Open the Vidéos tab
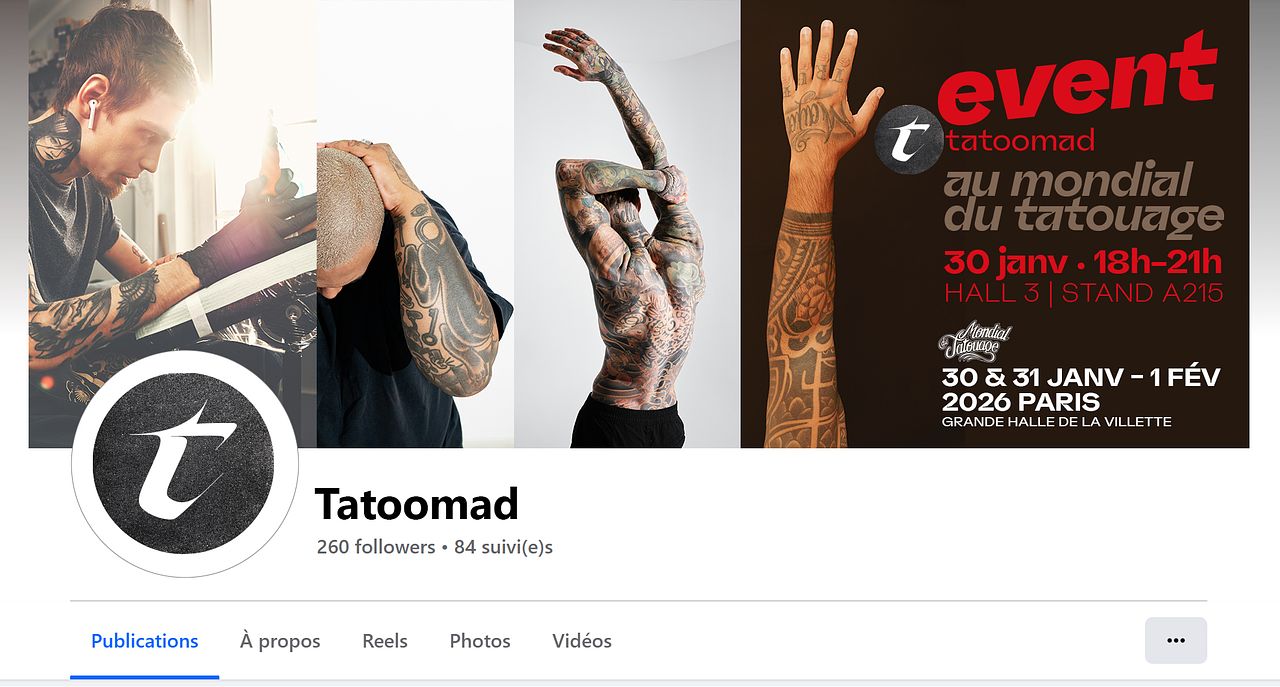This screenshot has width=1280, height=687. click(x=582, y=641)
